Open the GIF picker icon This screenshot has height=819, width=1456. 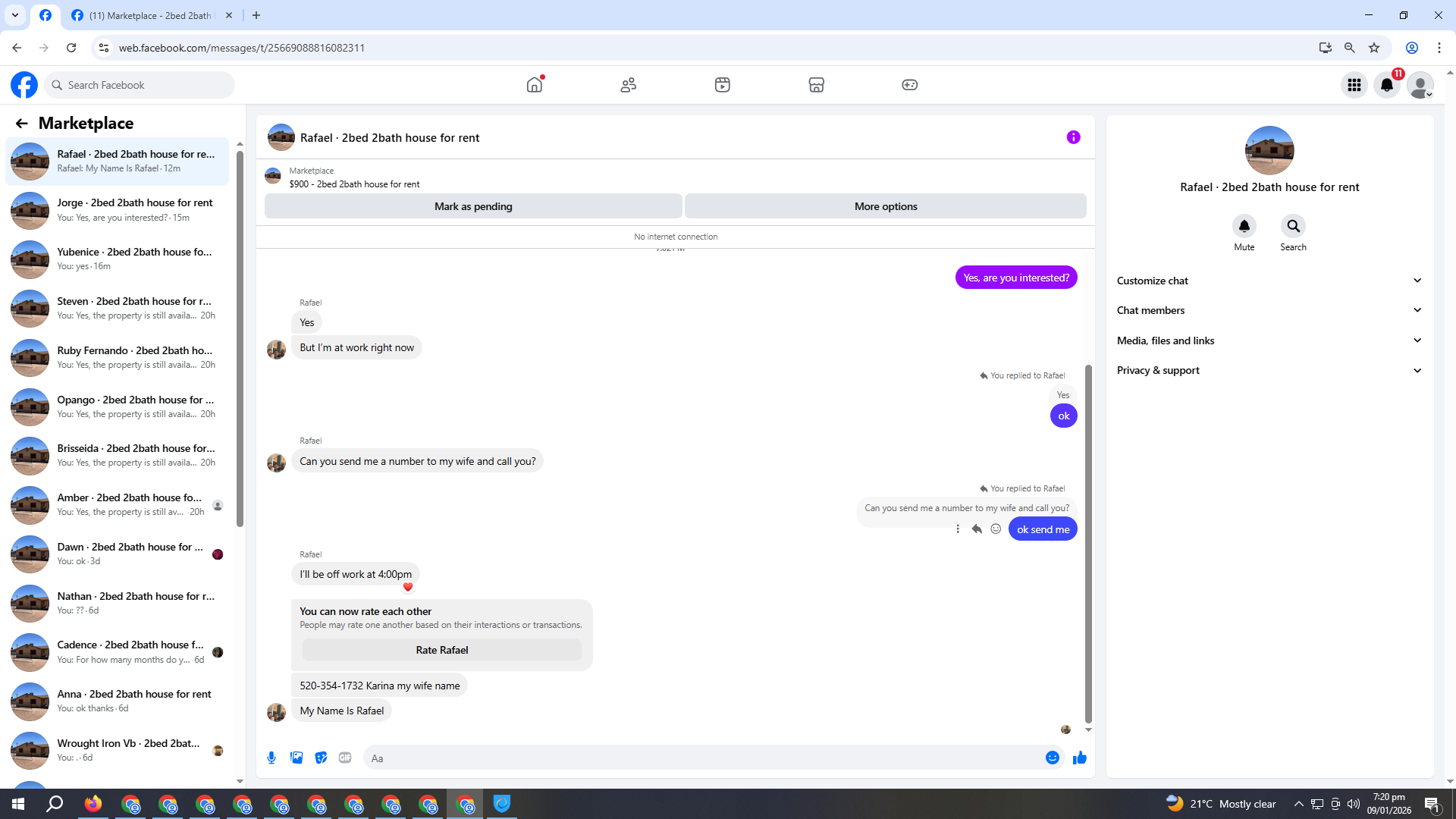point(345,758)
